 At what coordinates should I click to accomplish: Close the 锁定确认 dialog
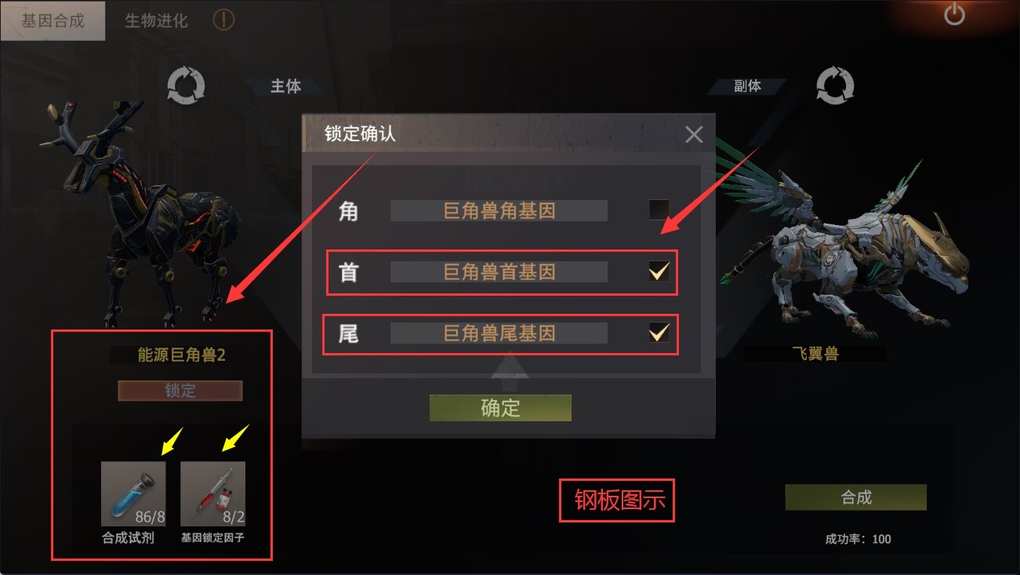[694, 134]
